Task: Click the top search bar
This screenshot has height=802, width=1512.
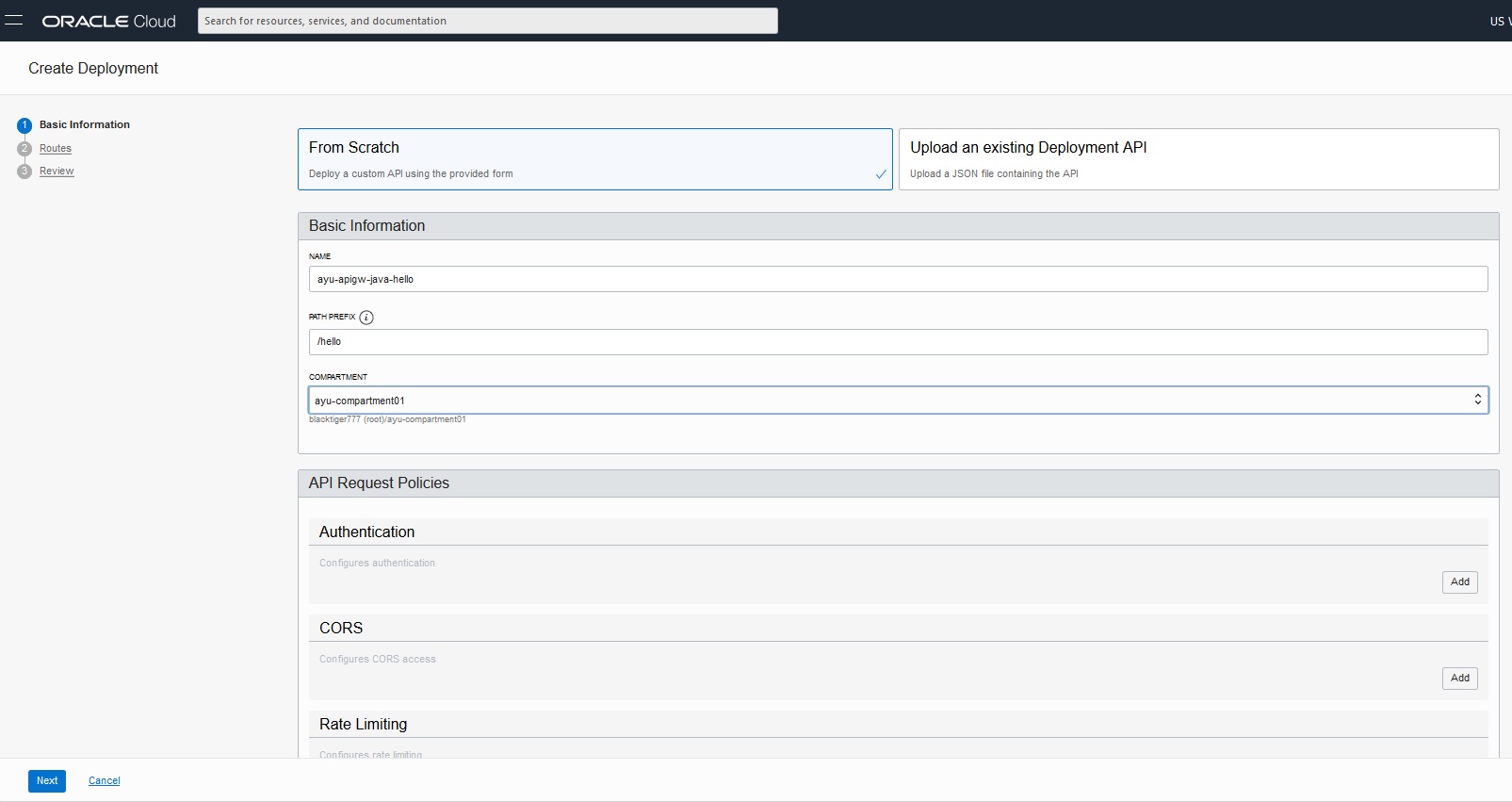Action: tap(487, 21)
